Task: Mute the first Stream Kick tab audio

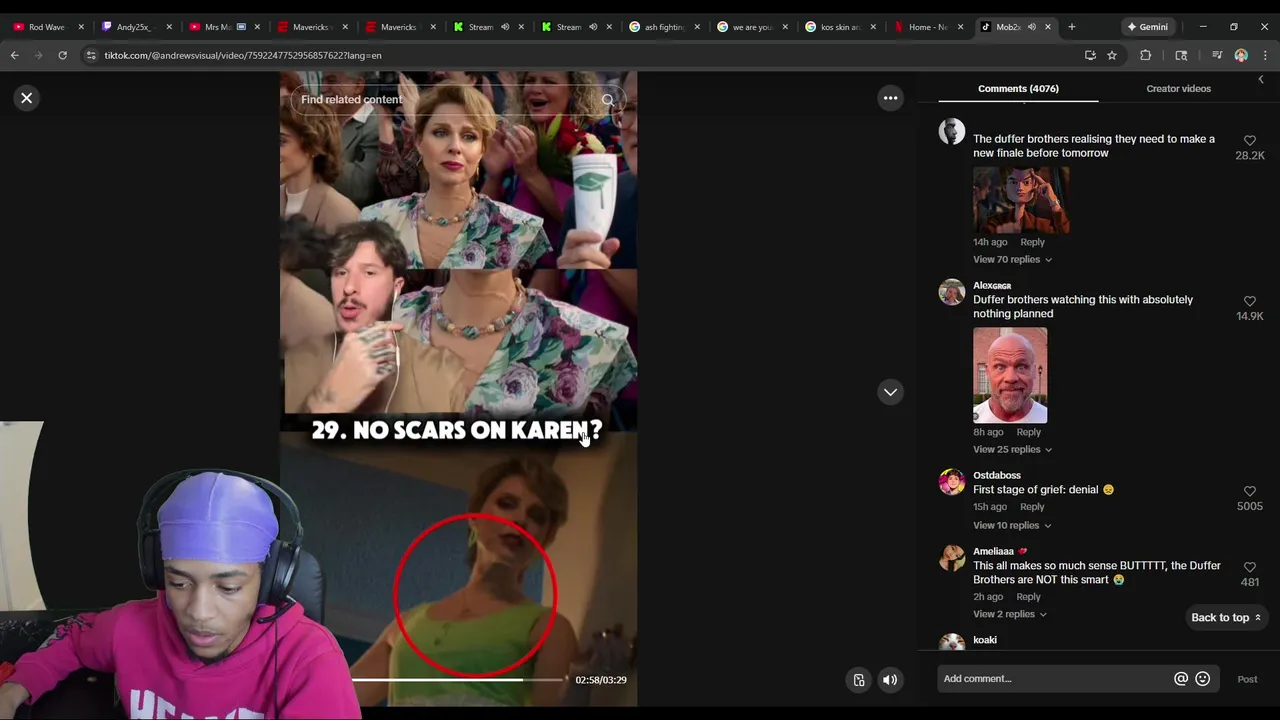Action: tap(504, 27)
